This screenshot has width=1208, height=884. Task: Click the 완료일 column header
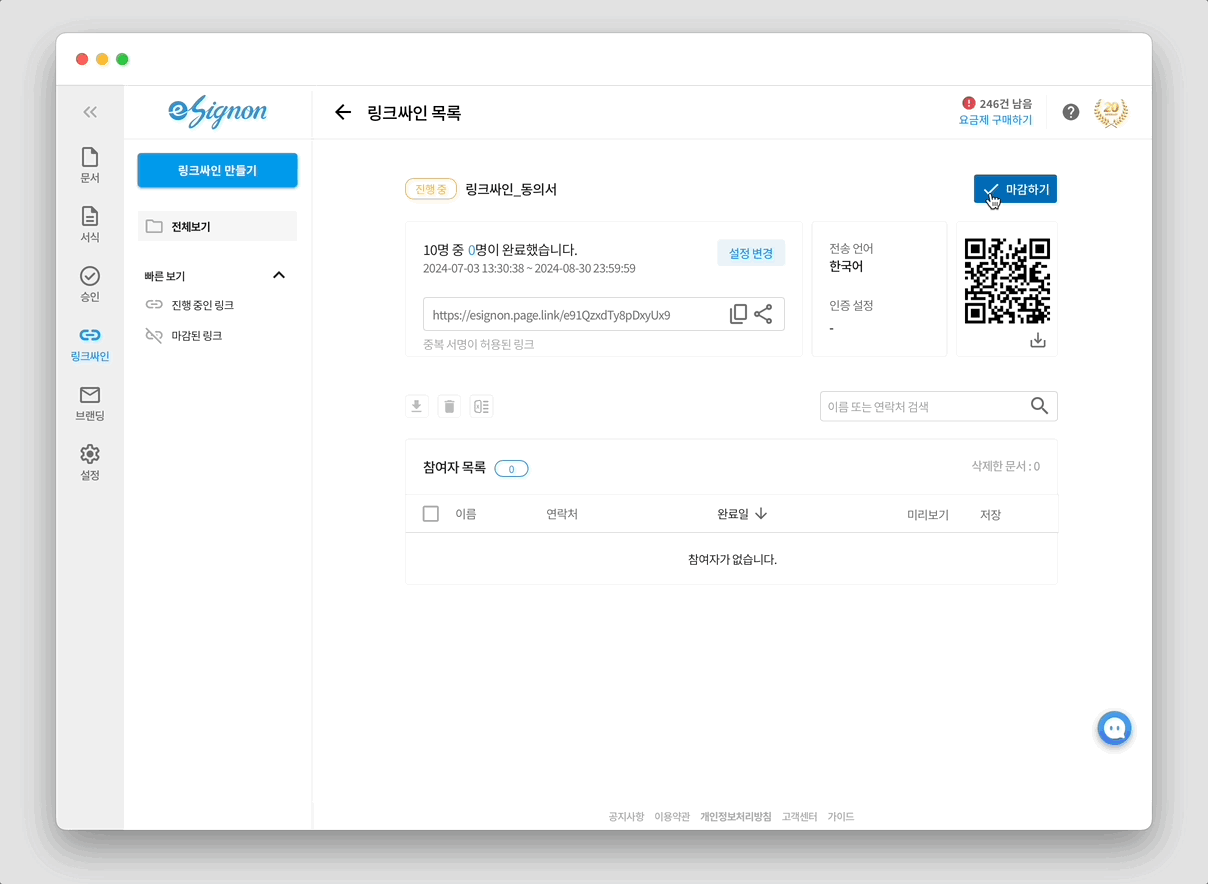732,514
